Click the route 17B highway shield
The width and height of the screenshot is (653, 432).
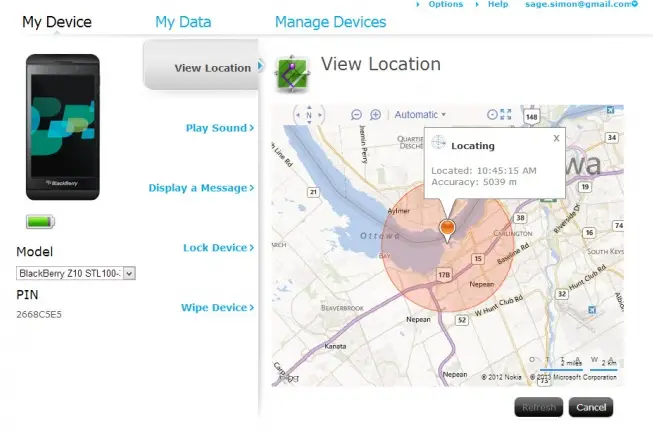point(444,275)
